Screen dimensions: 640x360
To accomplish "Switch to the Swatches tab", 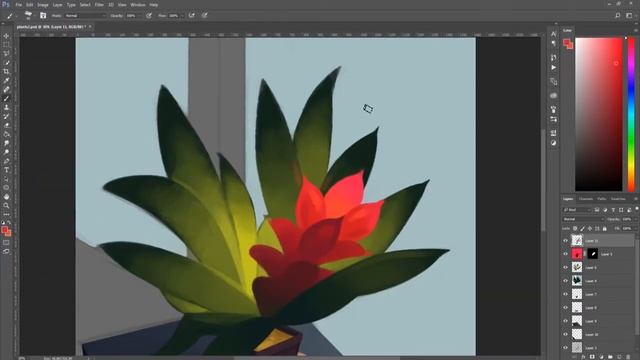I will click(x=618, y=199).
